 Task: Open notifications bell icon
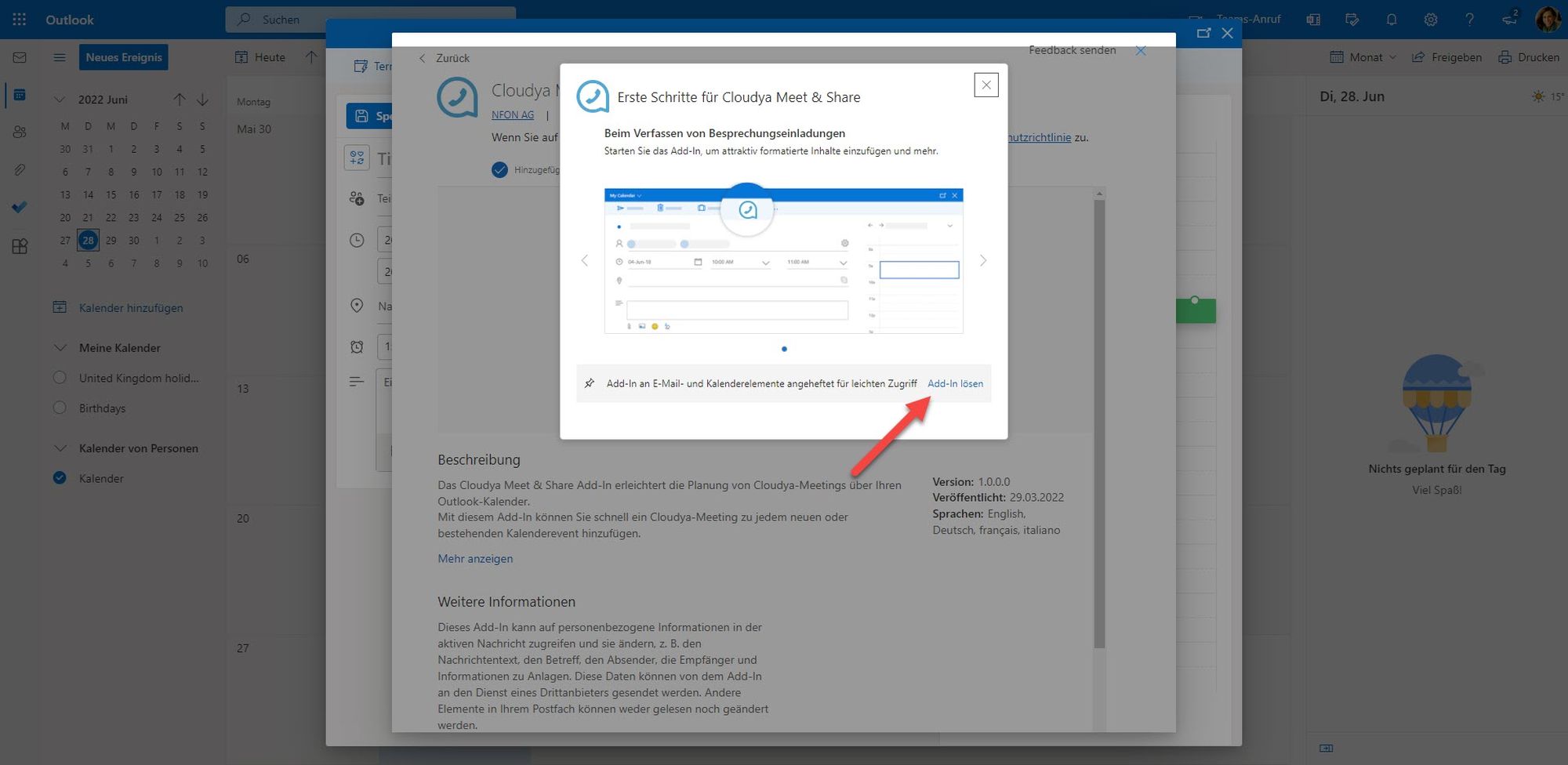click(x=1392, y=20)
